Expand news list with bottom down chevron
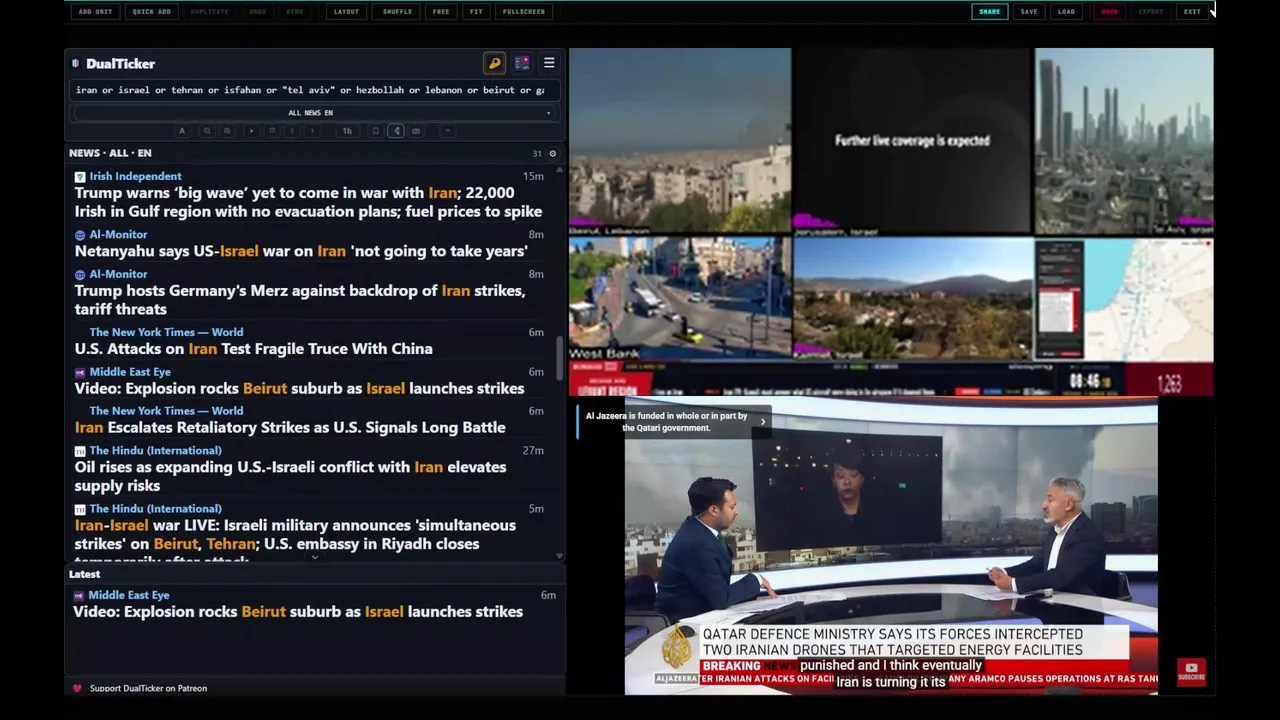 tap(315, 558)
